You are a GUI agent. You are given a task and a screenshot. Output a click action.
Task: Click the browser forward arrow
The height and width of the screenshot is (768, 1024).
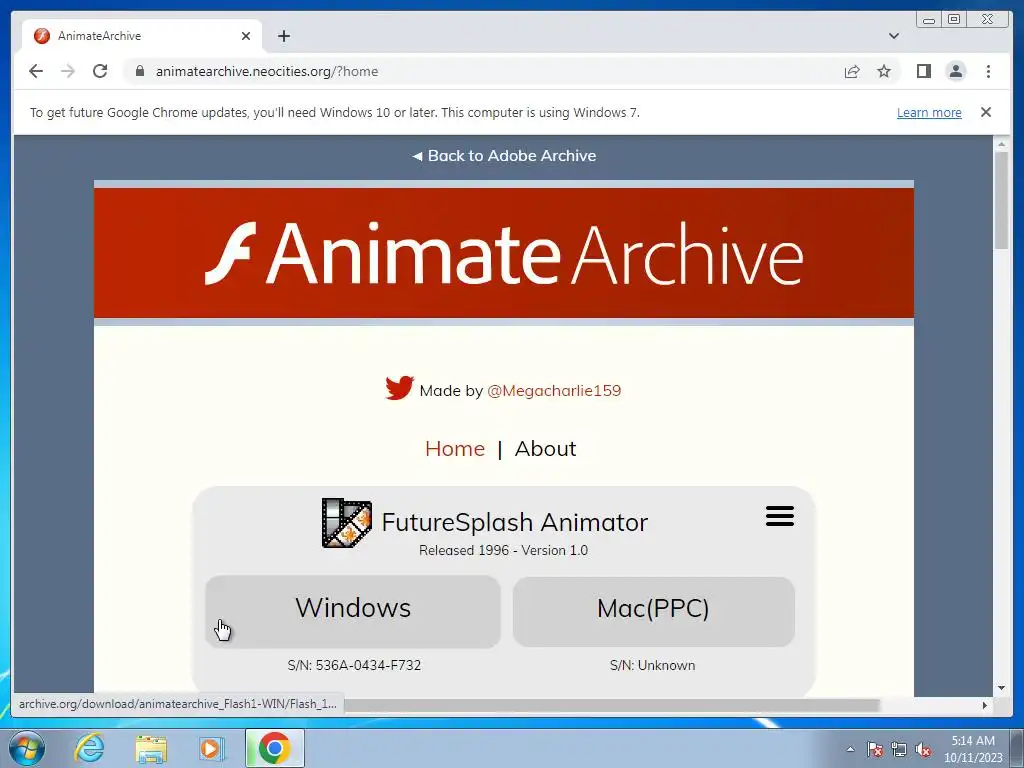point(68,71)
